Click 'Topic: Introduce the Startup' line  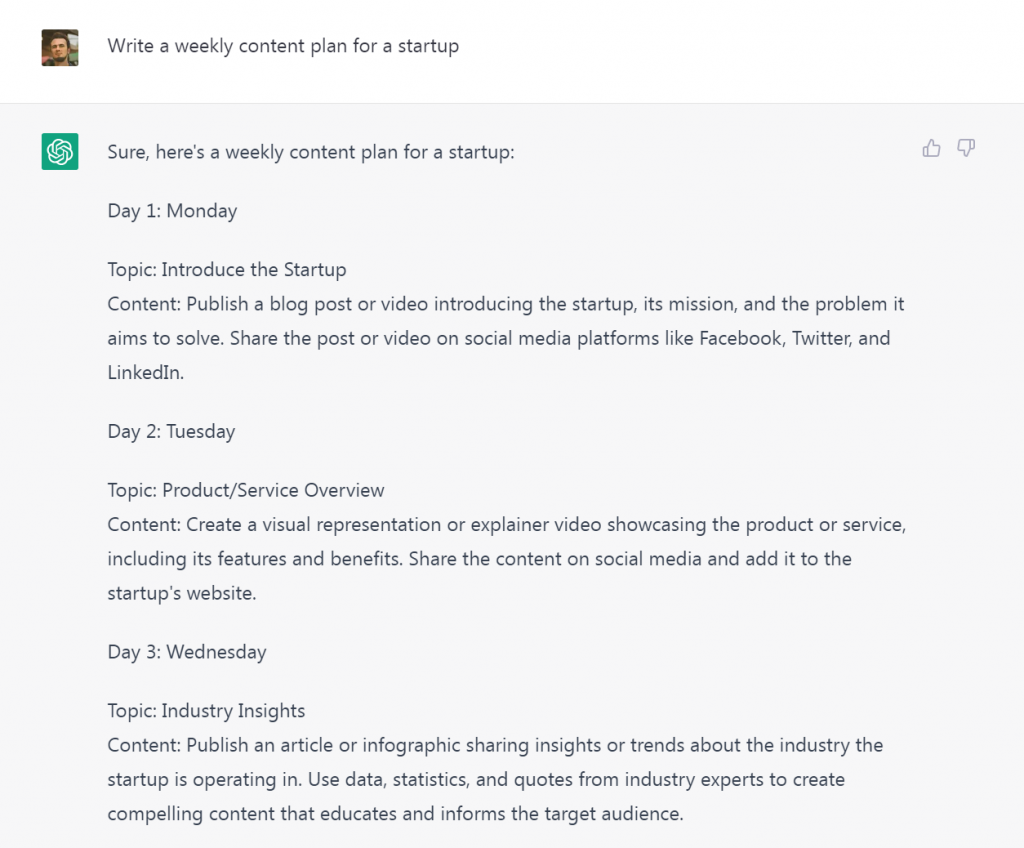click(x=227, y=270)
